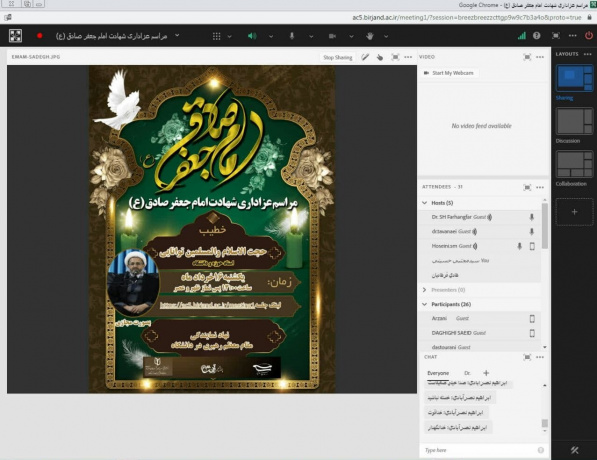Maximize the Chat pod
Image resolution: width=597 pixels, height=460 pixels.
click(x=527, y=357)
